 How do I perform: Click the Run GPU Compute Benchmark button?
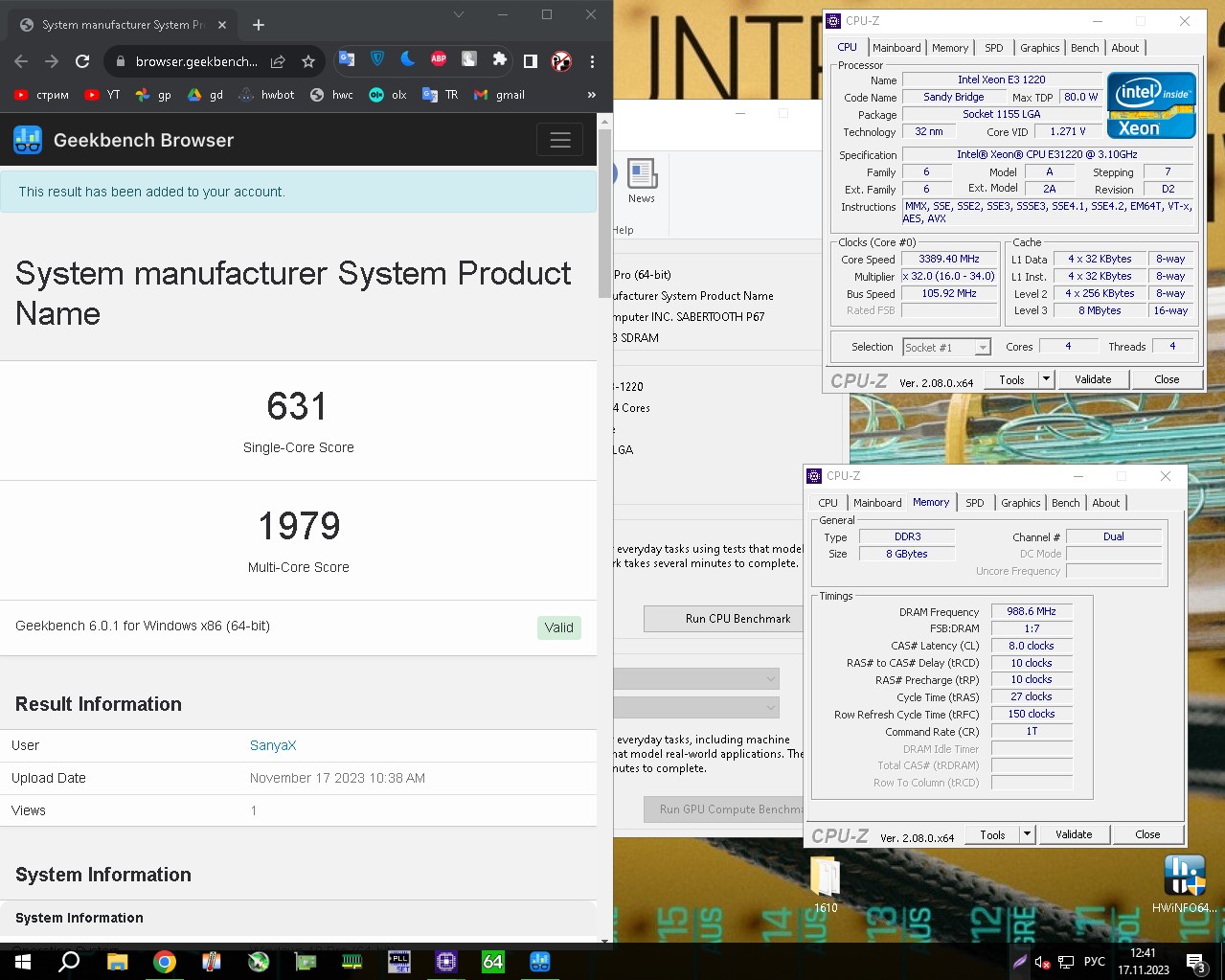point(724,809)
